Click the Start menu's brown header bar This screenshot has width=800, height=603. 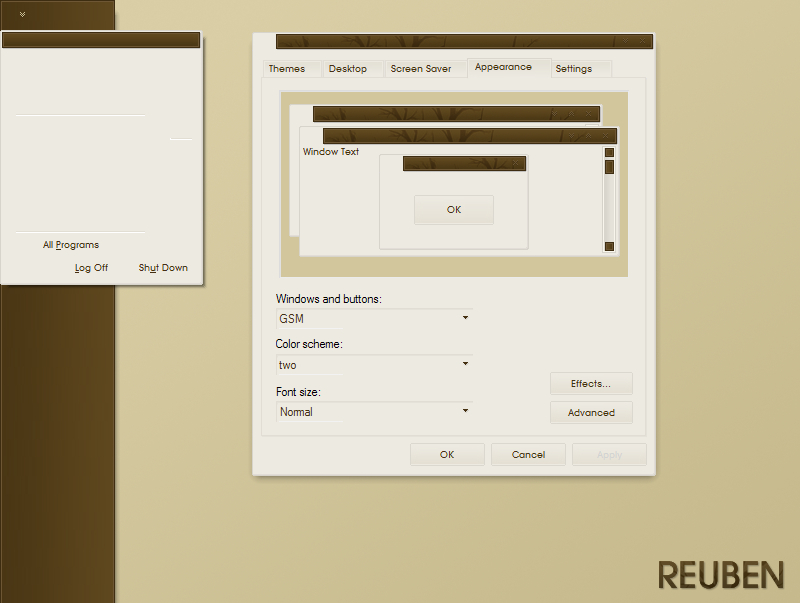(x=101, y=40)
